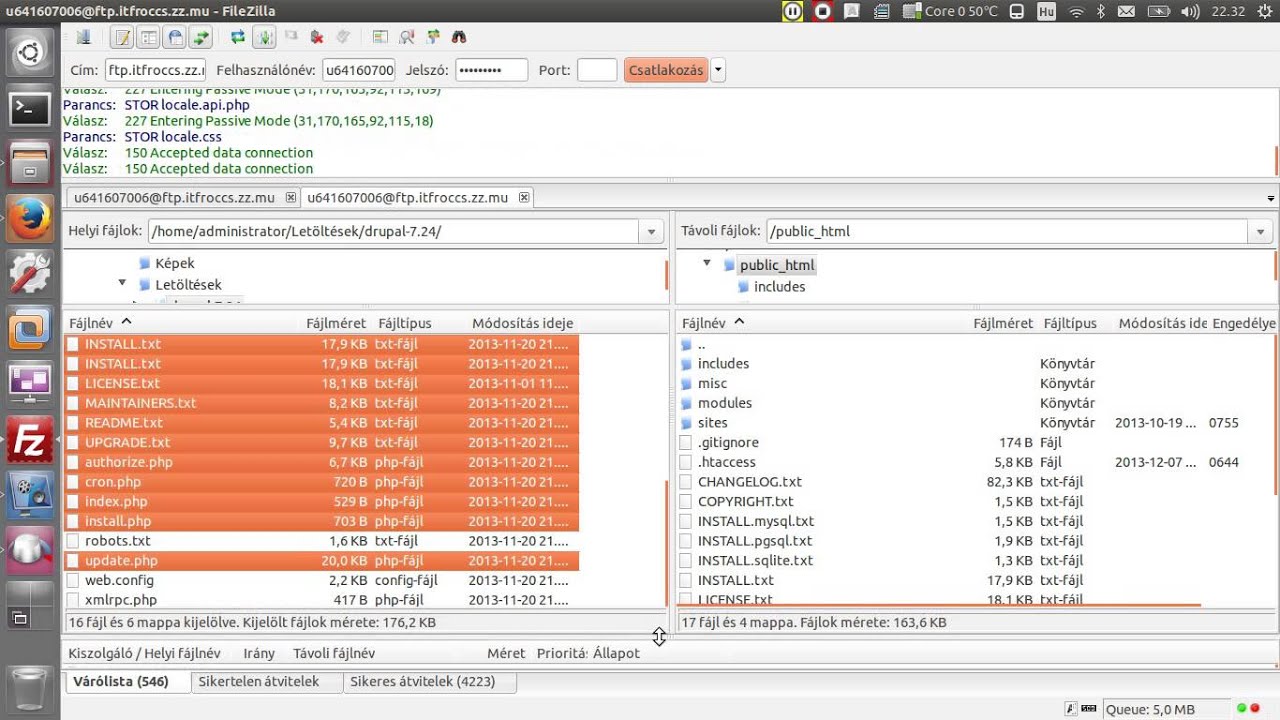1280x720 pixels.
Task: Sort local files by Módosítás ideje
Action: click(x=522, y=323)
